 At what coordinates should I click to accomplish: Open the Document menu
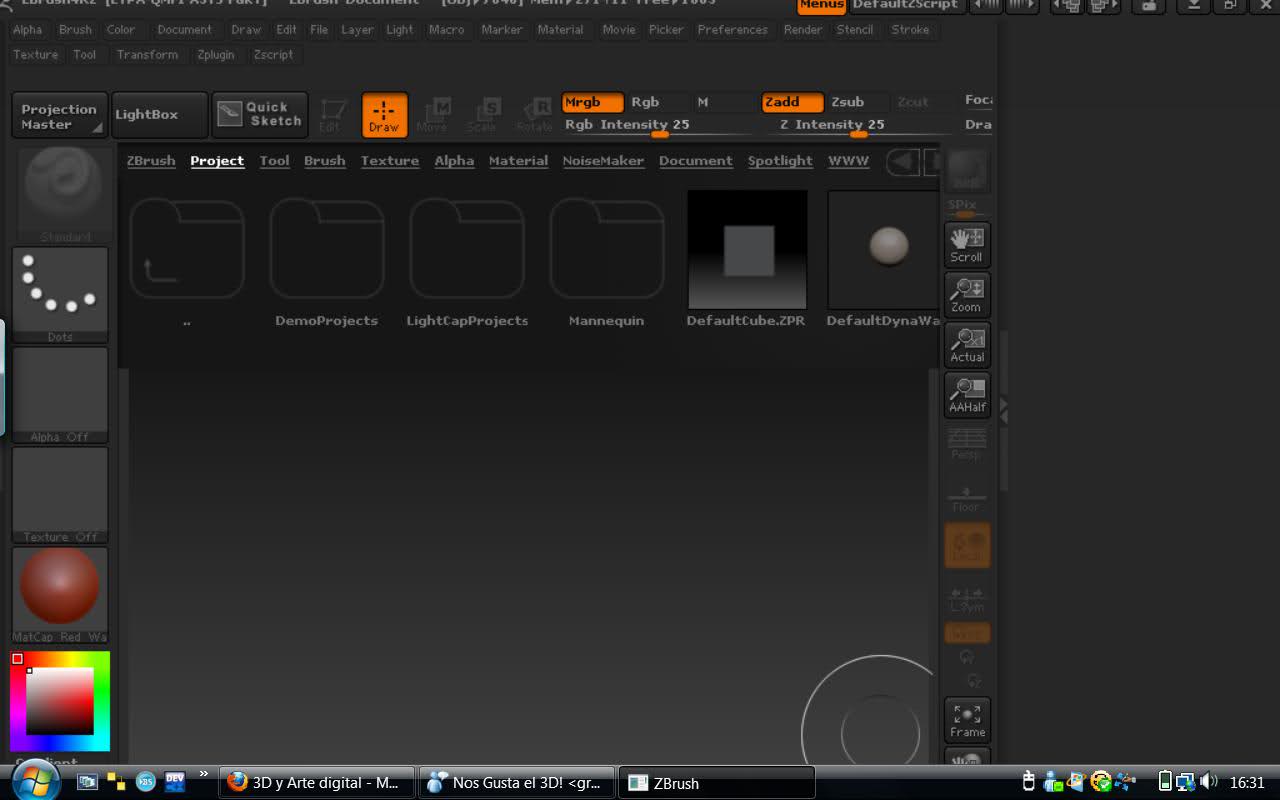tap(185, 30)
